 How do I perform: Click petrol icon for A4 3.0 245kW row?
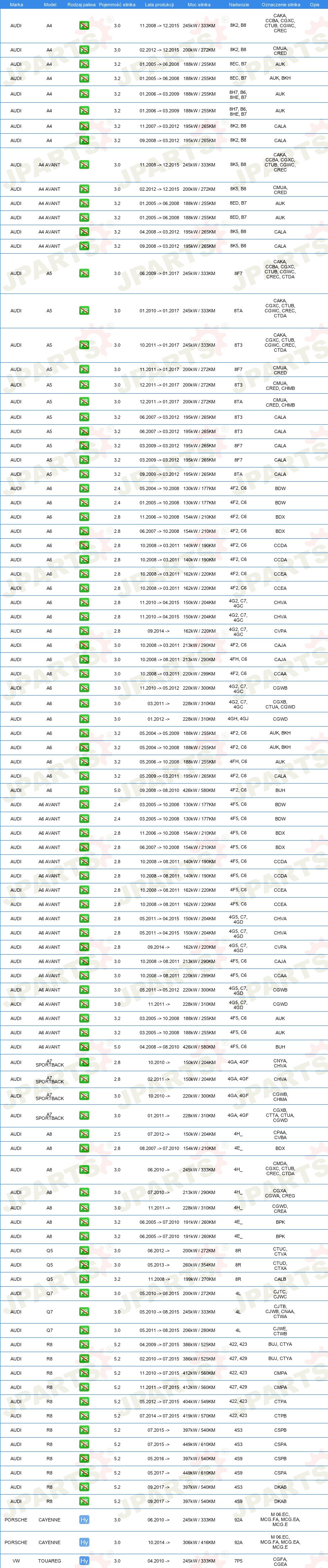click(84, 26)
